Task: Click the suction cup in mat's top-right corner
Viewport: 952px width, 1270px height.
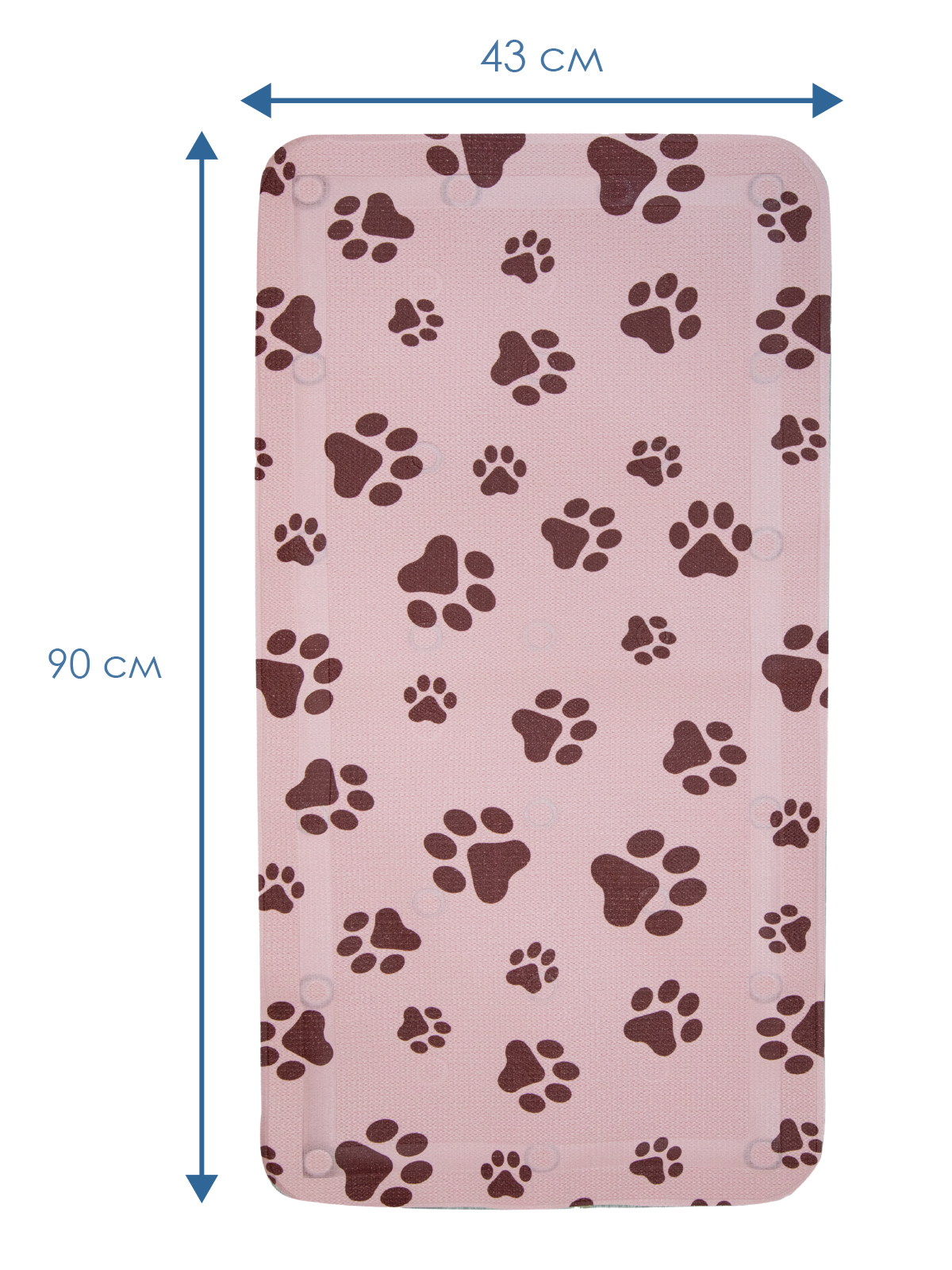Action: pyautogui.click(x=766, y=188)
